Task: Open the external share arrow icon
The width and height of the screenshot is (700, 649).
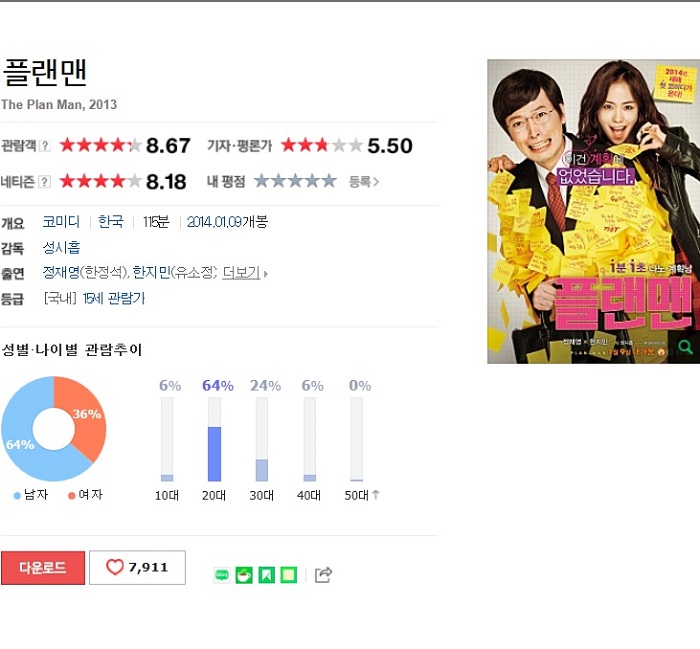Action: pos(323,575)
